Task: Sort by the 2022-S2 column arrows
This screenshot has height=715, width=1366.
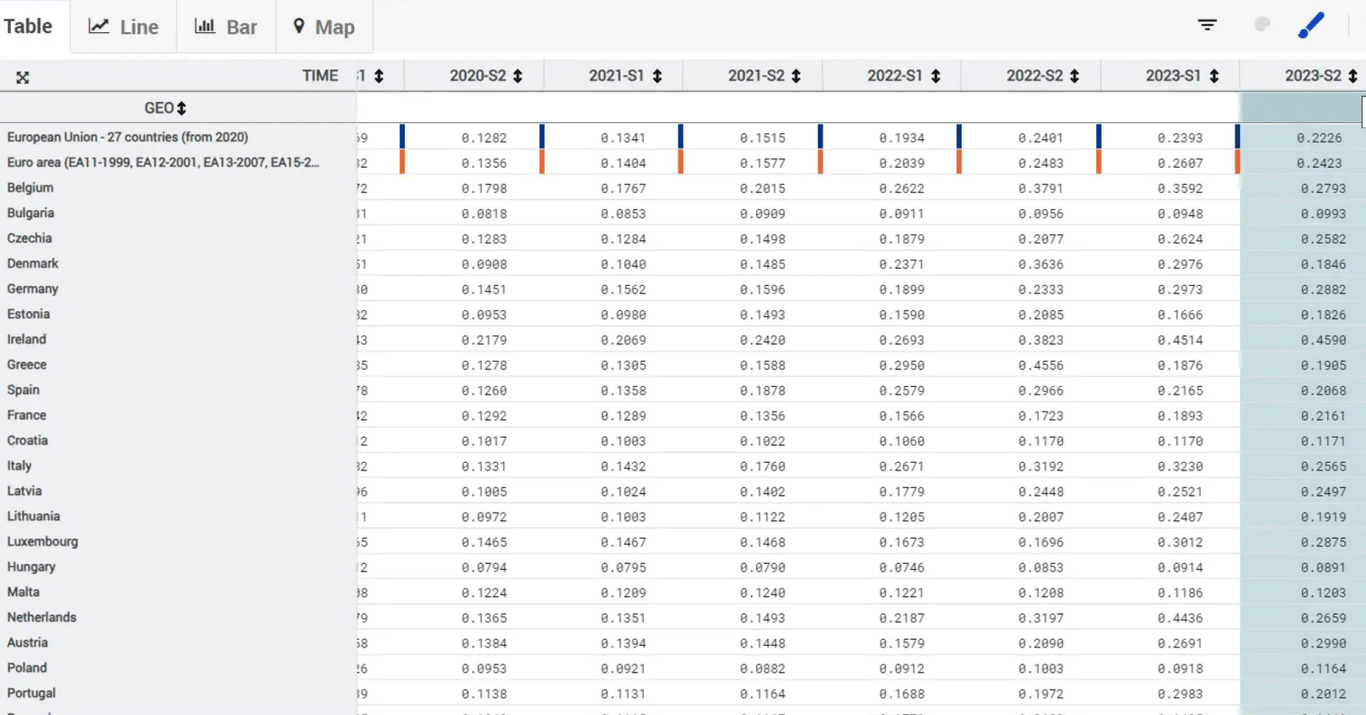Action: click(1074, 76)
